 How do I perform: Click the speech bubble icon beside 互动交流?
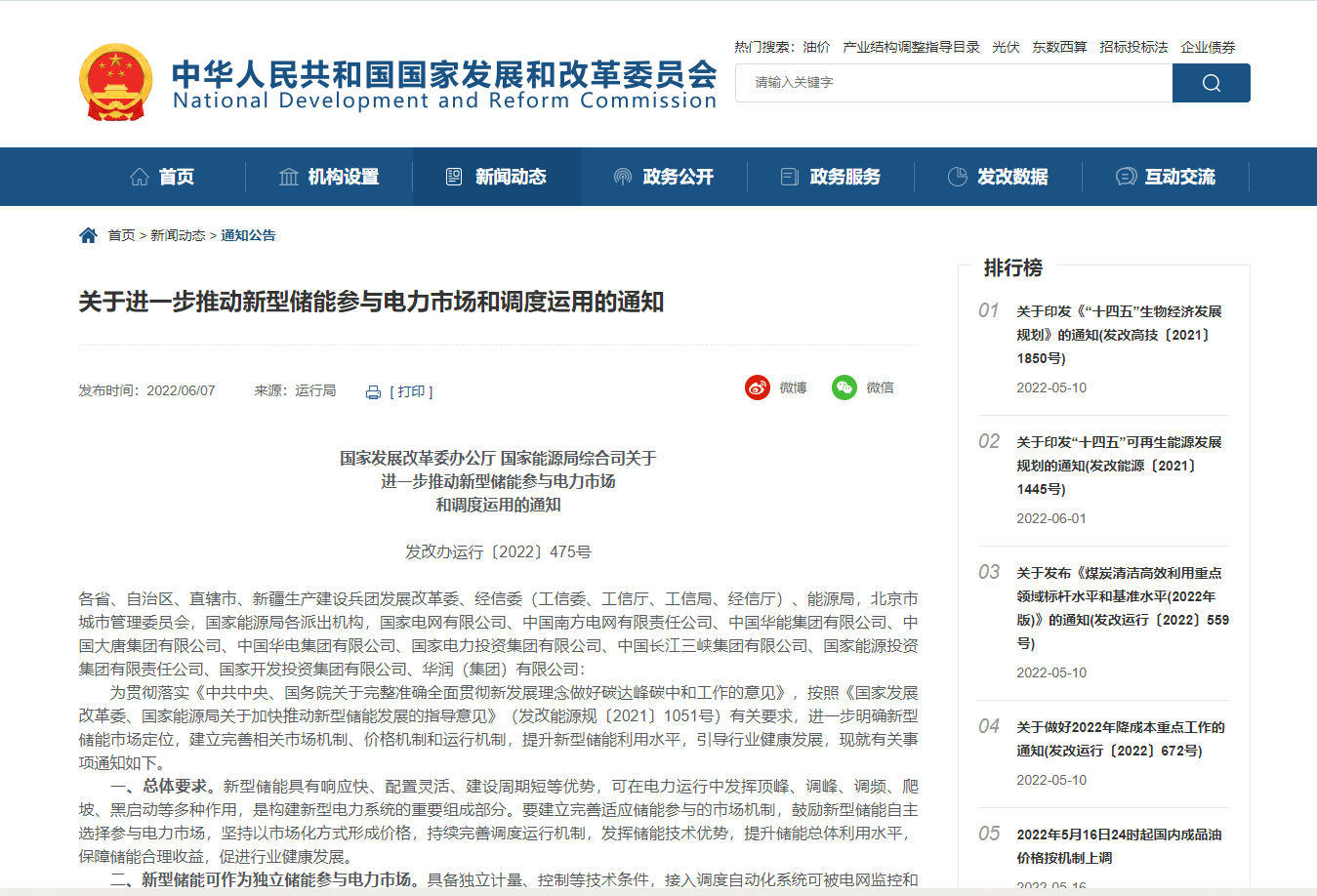(1123, 177)
